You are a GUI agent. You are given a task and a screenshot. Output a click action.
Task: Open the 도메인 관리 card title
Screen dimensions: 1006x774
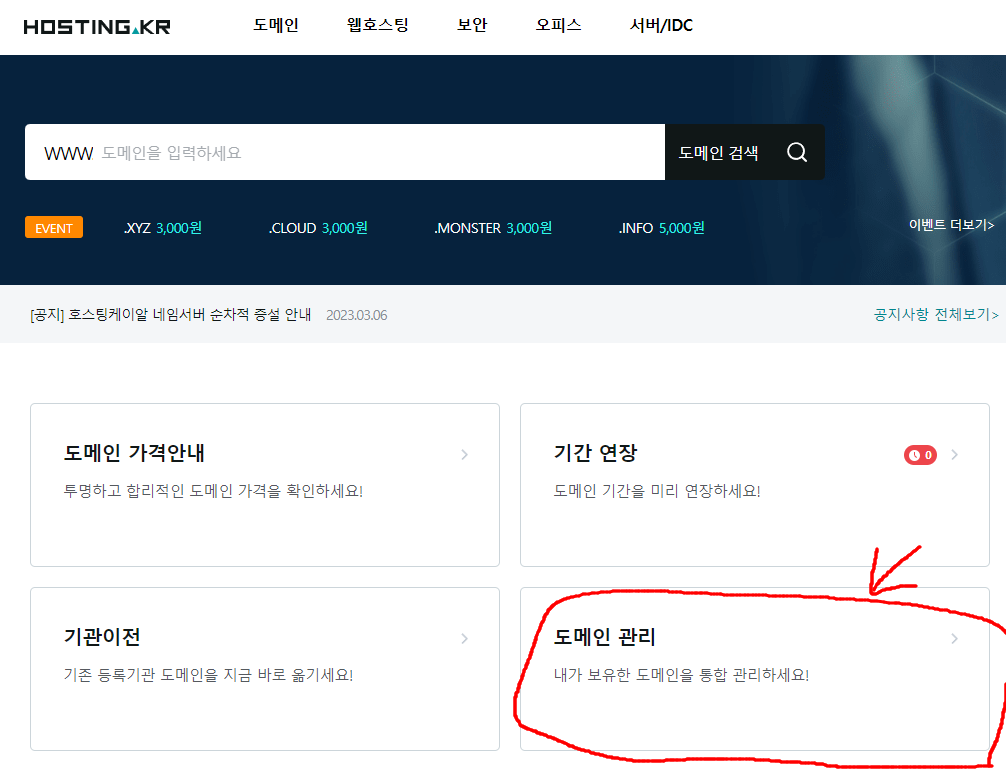pos(605,637)
